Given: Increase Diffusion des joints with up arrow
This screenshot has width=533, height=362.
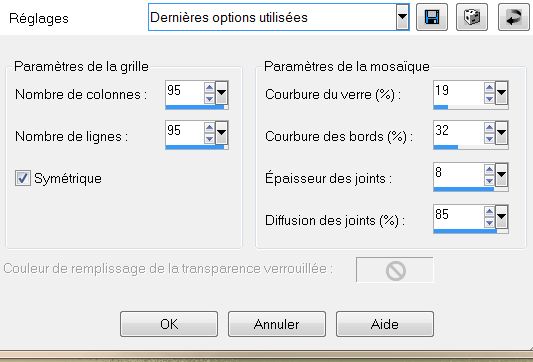Looking at the screenshot, I should 489,212.
